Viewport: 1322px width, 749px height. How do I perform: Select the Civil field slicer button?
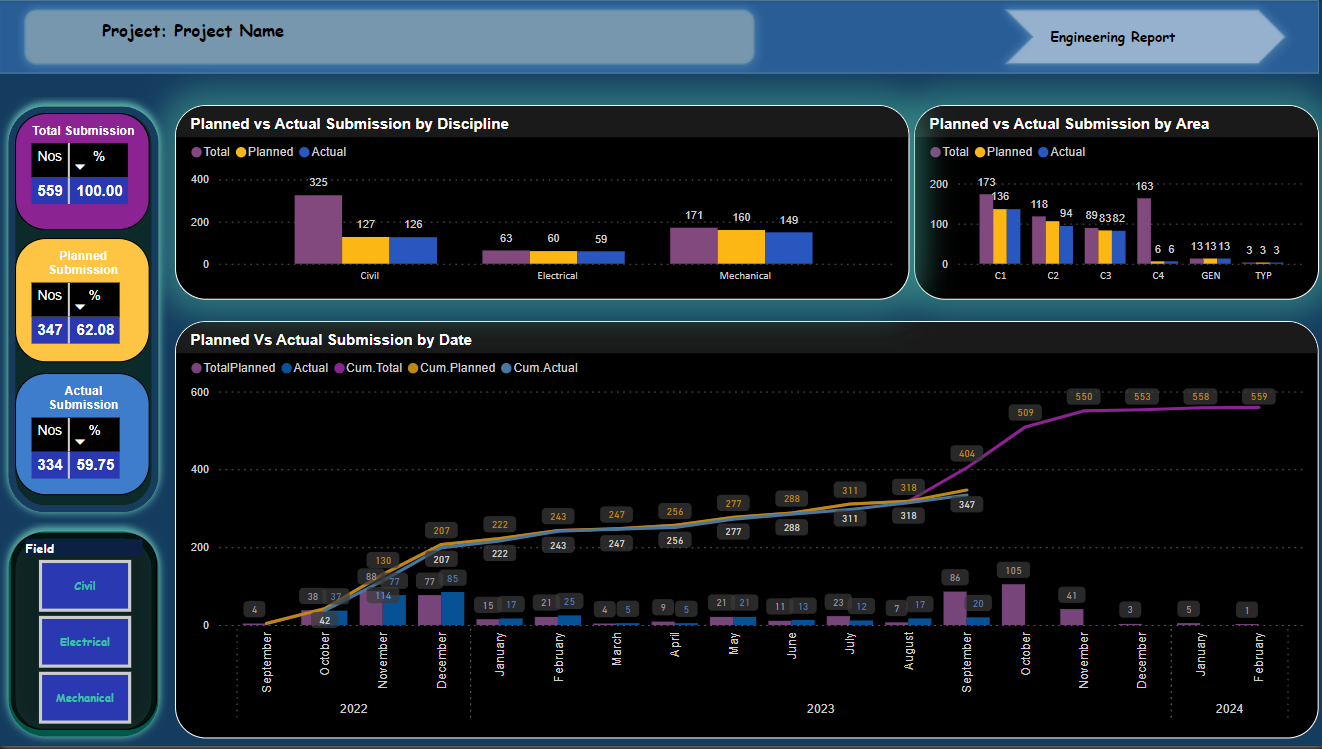coord(85,586)
